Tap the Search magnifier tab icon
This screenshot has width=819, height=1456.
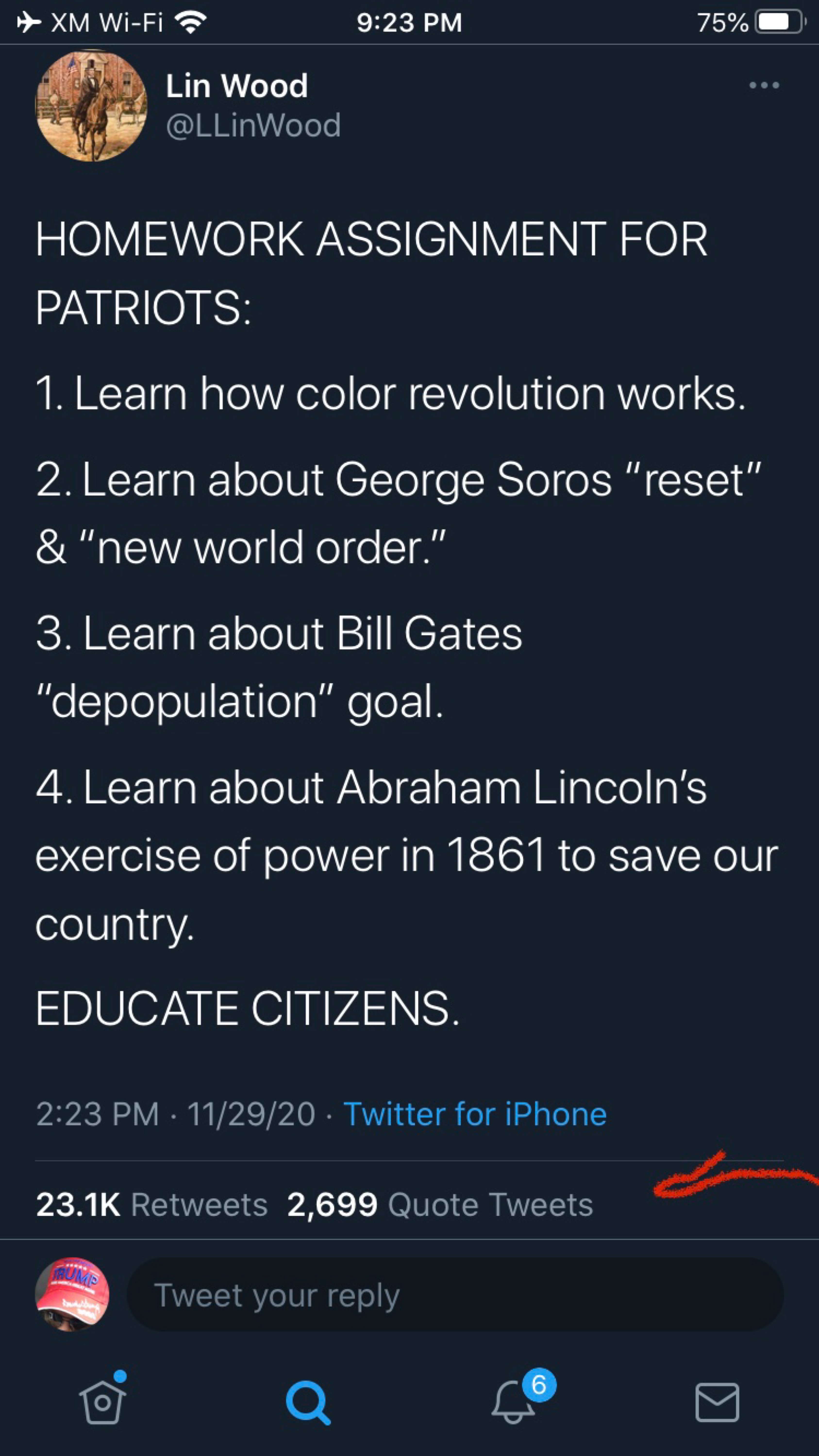tap(308, 1402)
